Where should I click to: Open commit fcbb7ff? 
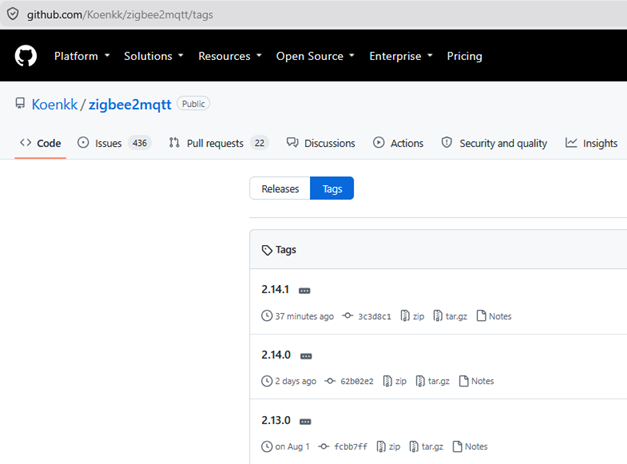pyautogui.click(x=343, y=447)
